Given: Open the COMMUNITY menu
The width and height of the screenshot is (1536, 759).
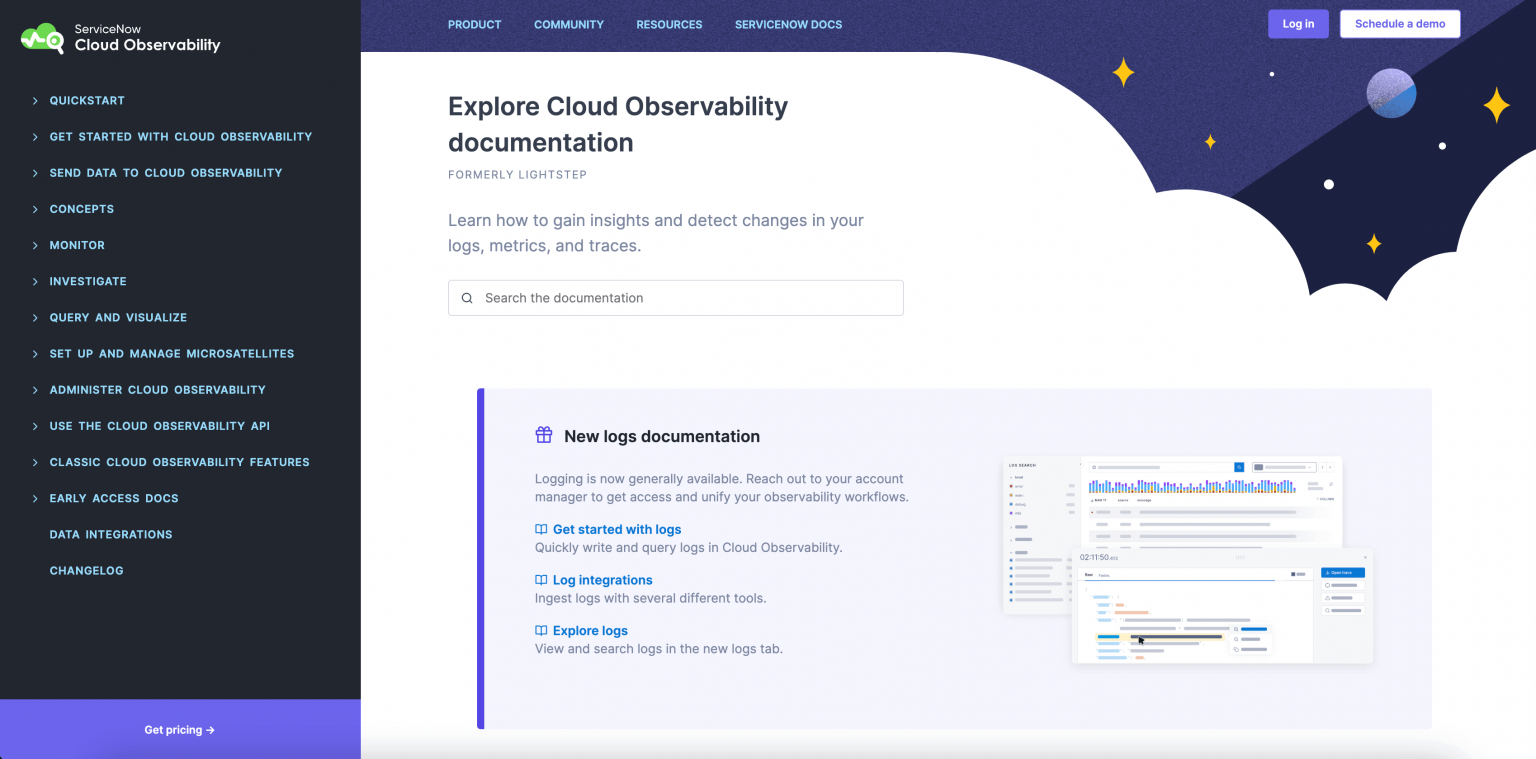Looking at the screenshot, I should coord(569,25).
